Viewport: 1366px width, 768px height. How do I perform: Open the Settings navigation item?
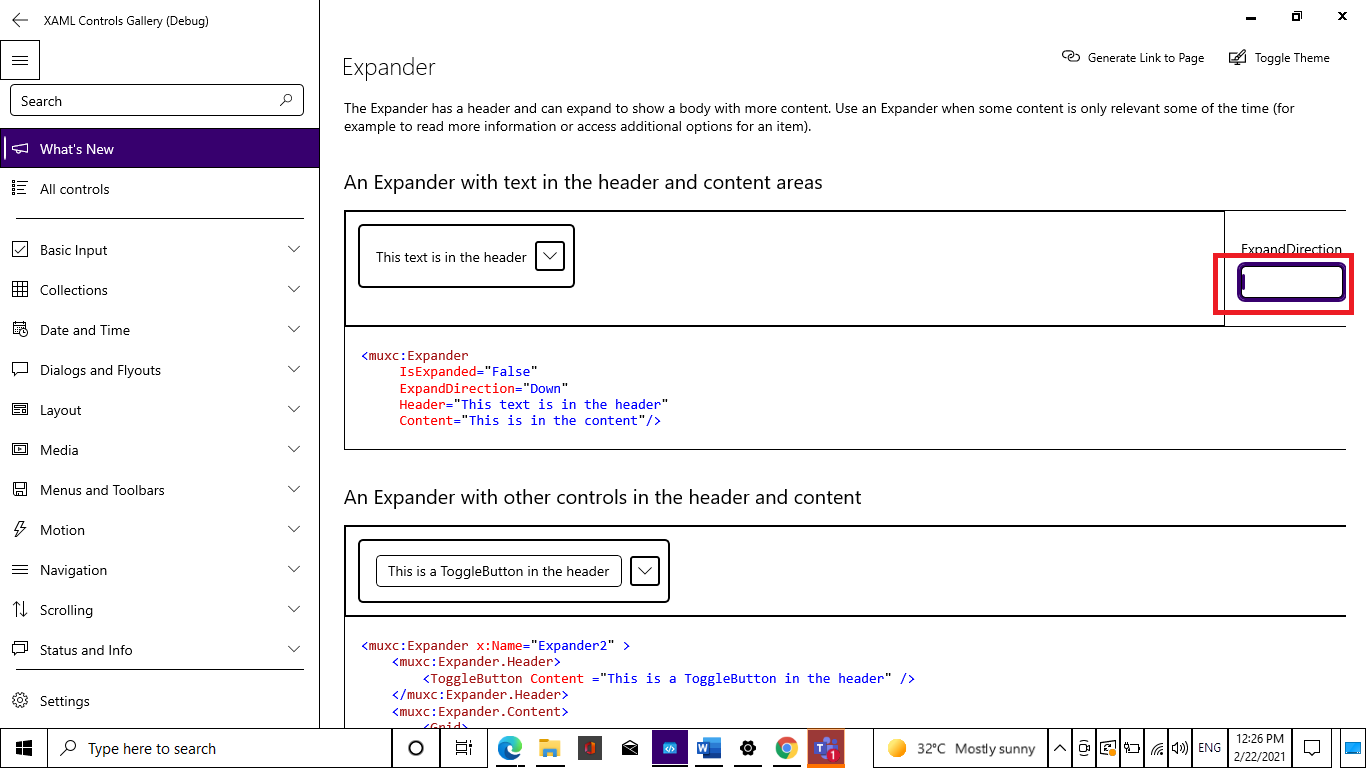[x=160, y=701]
